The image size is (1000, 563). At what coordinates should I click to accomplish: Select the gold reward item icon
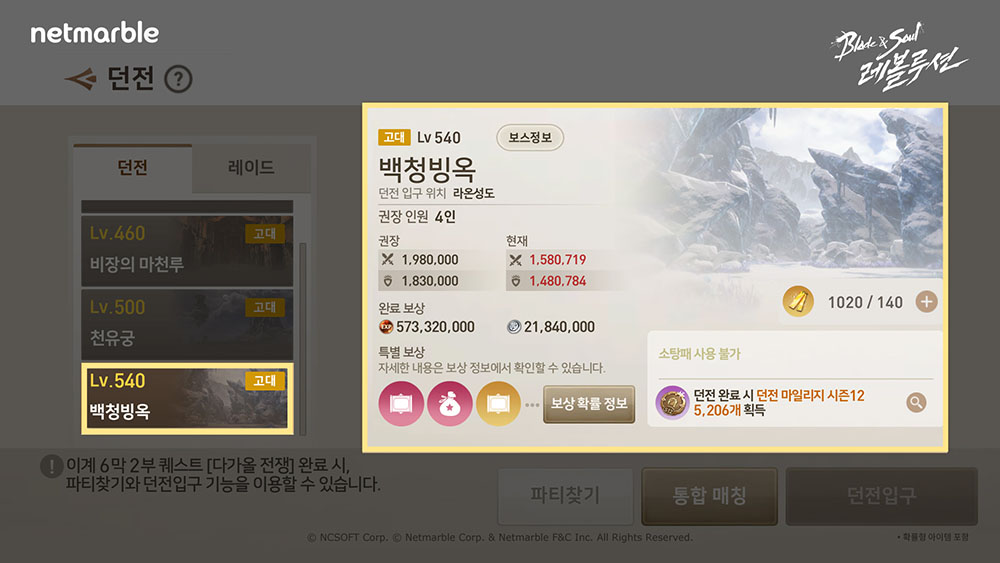pyautogui.click(x=498, y=404)
